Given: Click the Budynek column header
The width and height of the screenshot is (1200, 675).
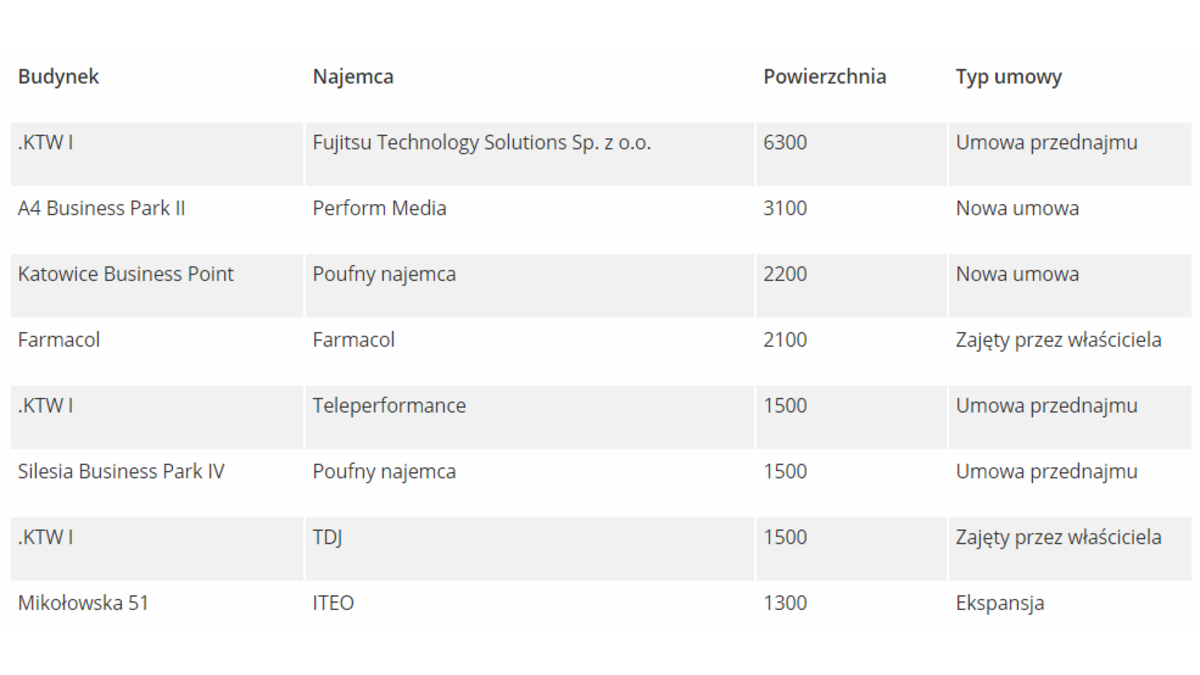Looking at the screenshot, I should click(x=59, y=77).
